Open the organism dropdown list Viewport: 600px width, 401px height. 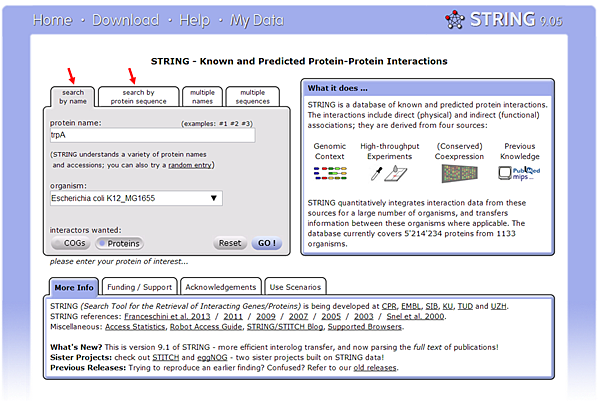click(136, 198)
